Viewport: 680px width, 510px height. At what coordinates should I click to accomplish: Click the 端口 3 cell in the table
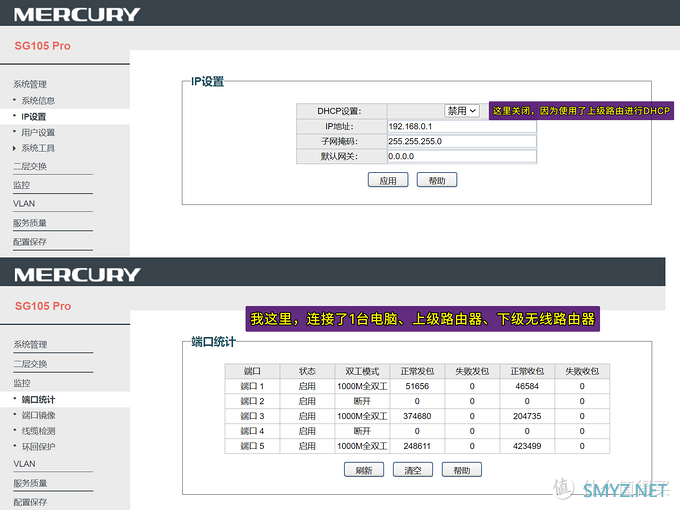(x=252, y=416)
